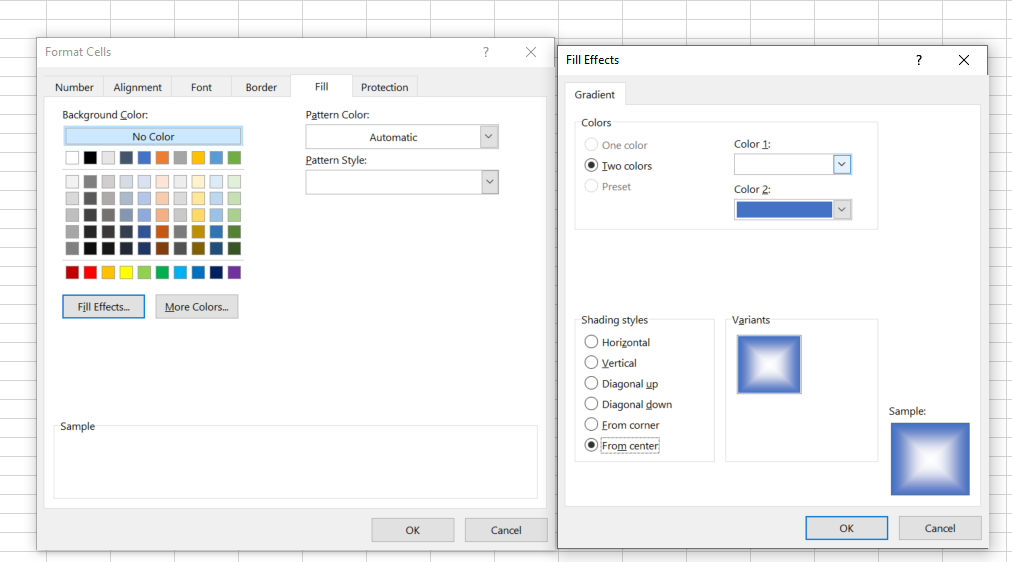The image size is (1012, 562).
Task: Select From corner shading style
Action: 592,425
